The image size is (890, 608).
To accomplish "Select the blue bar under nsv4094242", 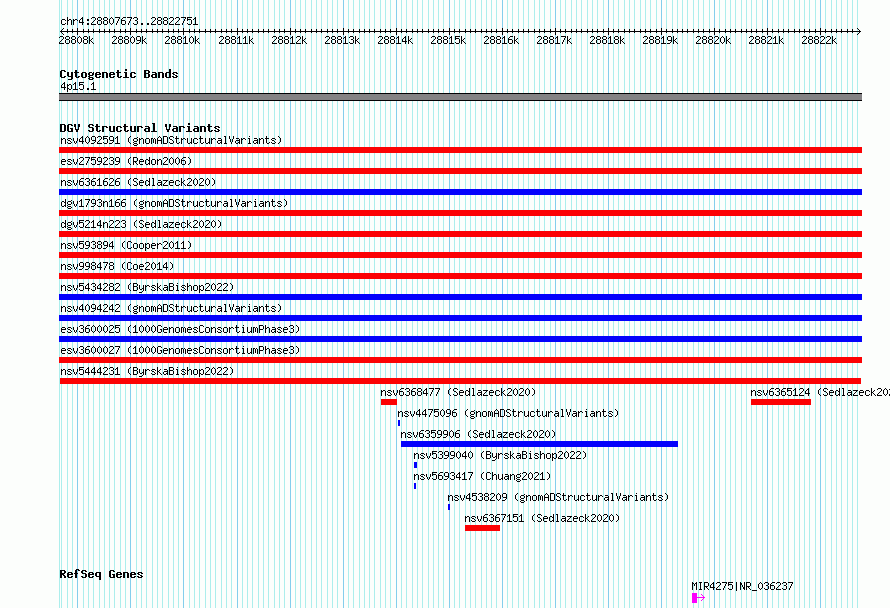I will click(x=460, y=318).
